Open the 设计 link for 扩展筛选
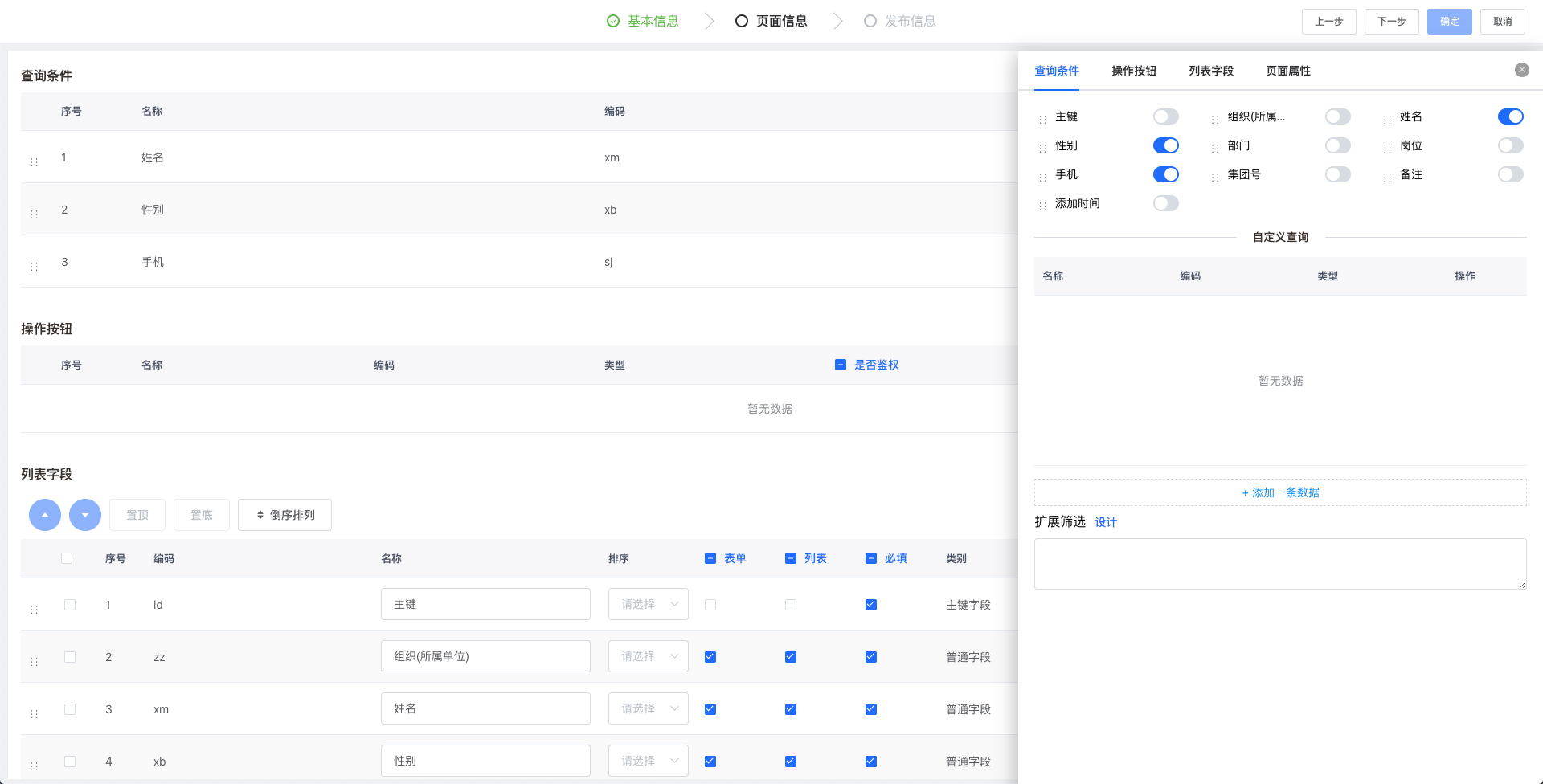Viewport: 1543px width, 784px height. (x=1106, y=522)
